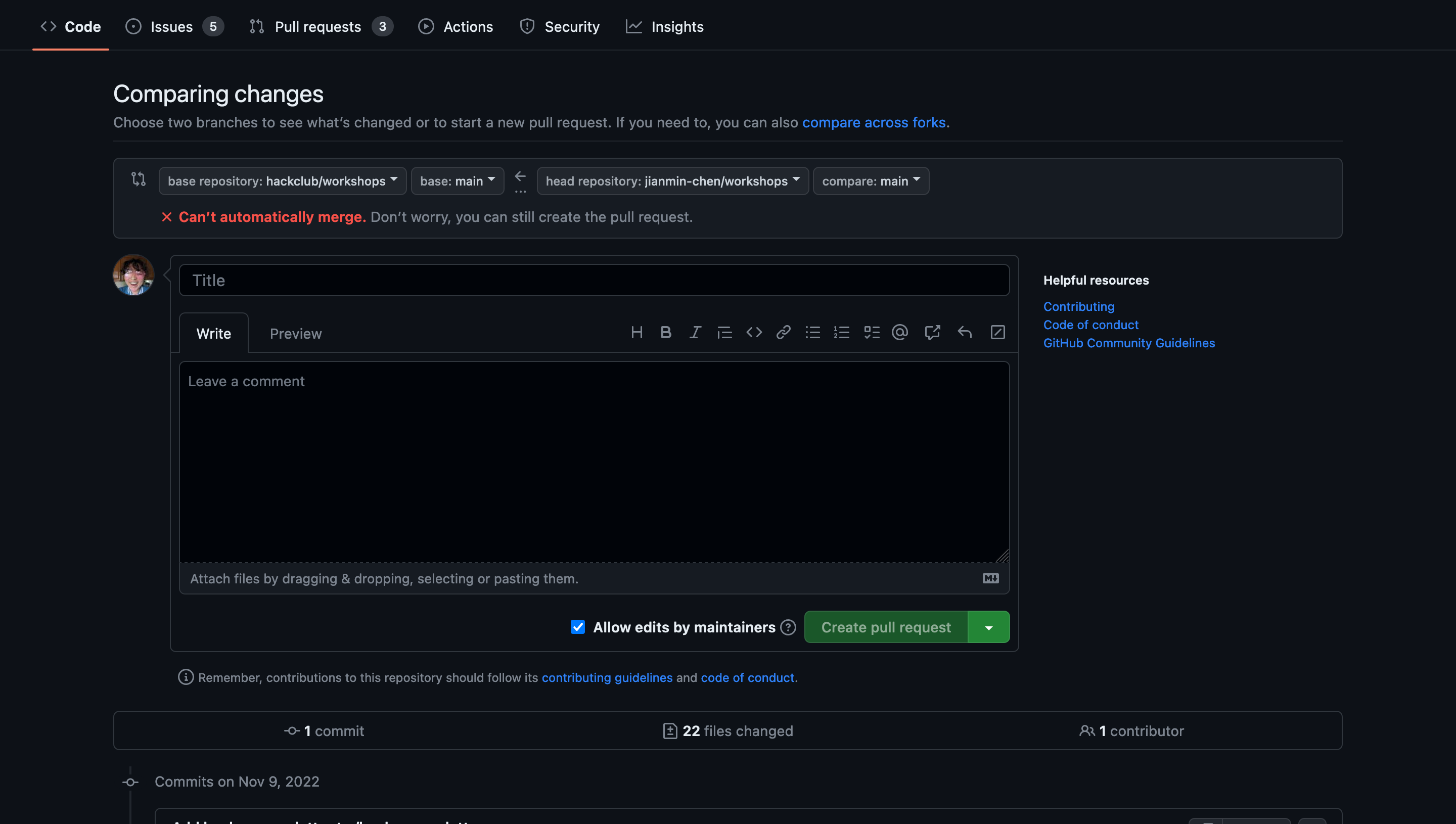This screenshot has height=824, width=1456.
Task: Apply italic formatting icon
Action: pyautogui.click(x=695, y=332)
